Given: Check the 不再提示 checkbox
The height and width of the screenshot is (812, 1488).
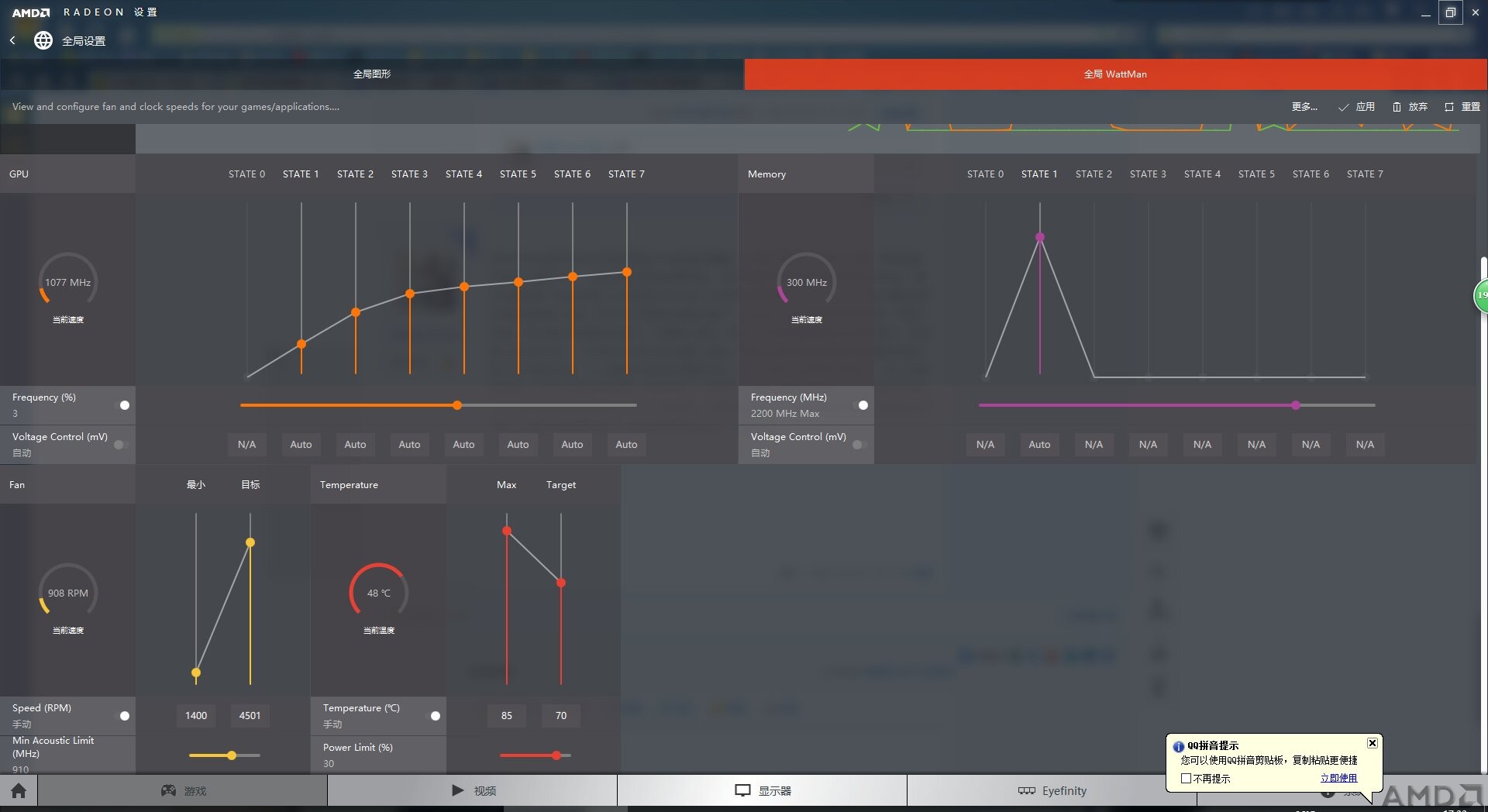Looking at the screenshot, I should (1186, 779).
